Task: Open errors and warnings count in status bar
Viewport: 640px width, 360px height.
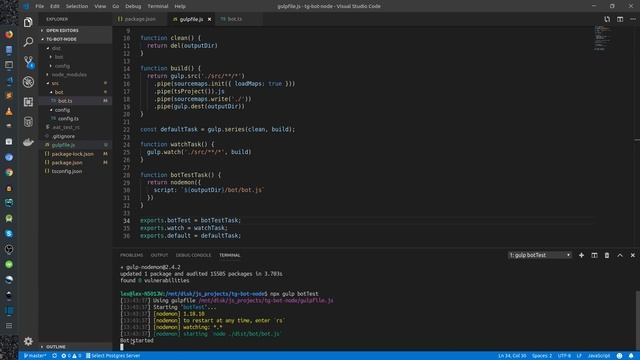Action: tap(71, 356)
